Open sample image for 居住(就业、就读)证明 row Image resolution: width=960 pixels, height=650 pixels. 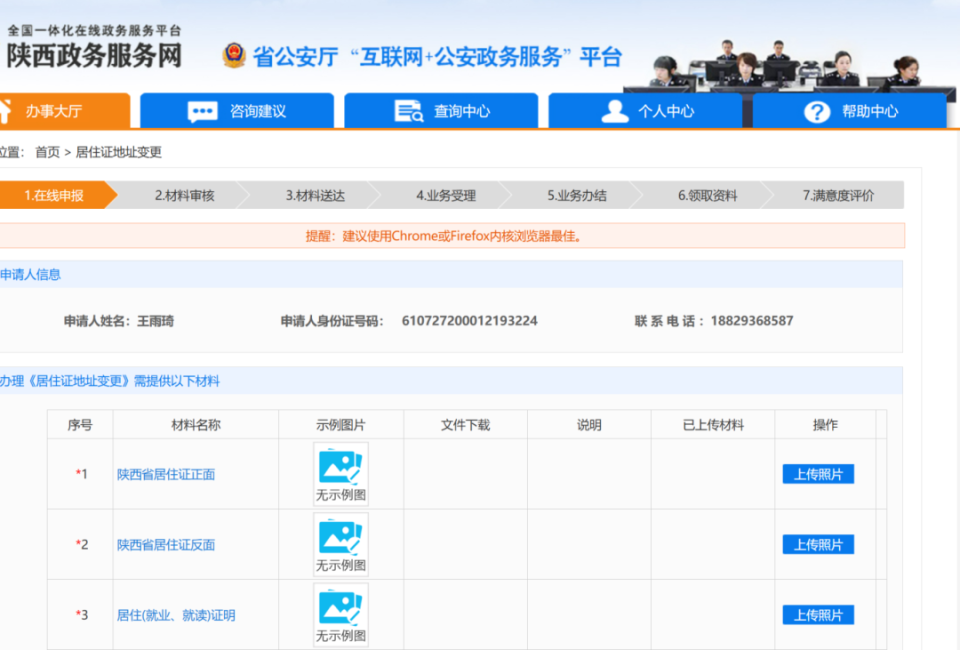(341, 615)
